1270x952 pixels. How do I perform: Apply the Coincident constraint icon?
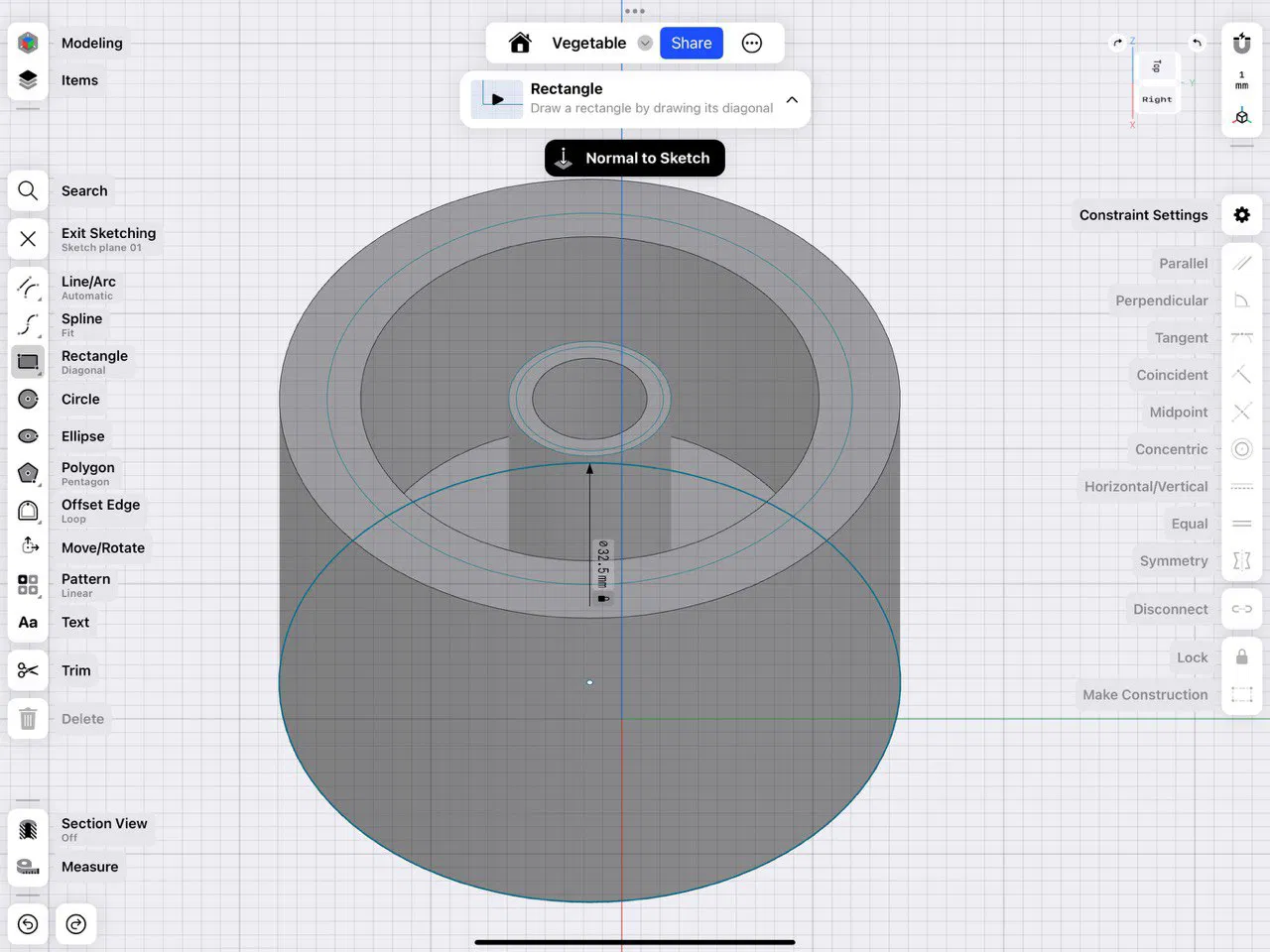[x=1242, y=375]
